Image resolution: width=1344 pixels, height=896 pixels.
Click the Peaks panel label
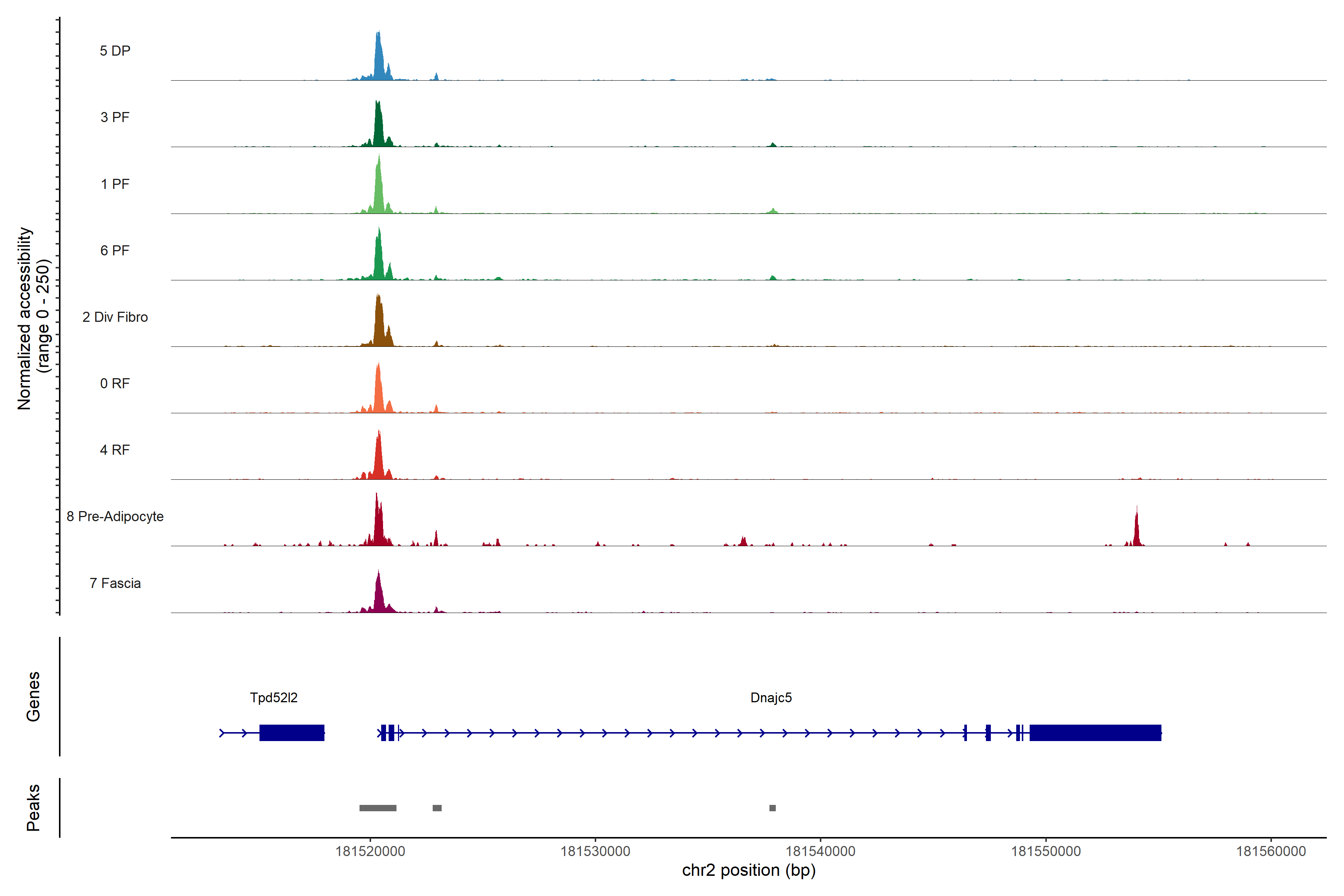(x=33, y=808)
